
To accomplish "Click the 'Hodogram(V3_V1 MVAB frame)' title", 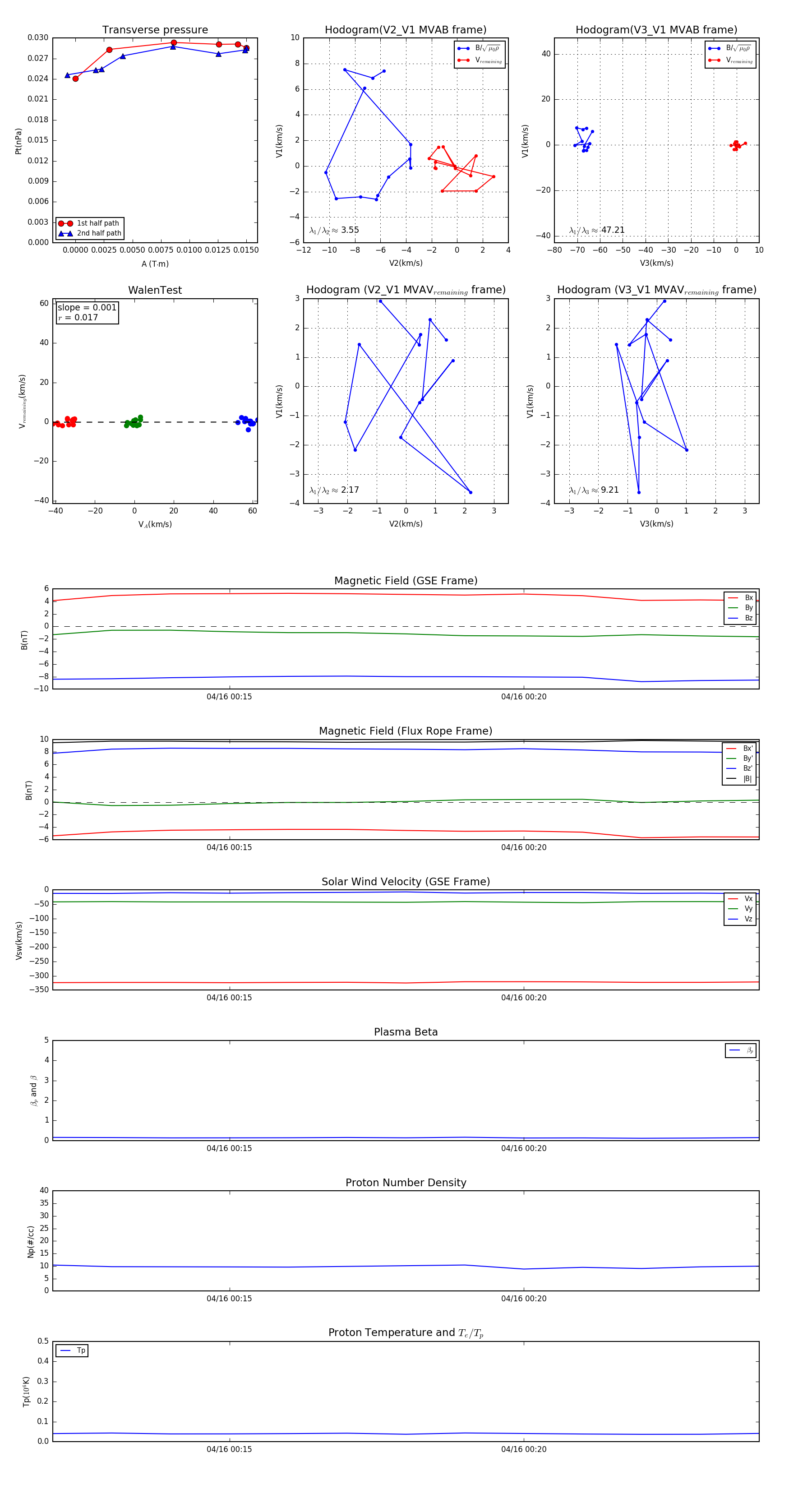I will (x=656, y=30).
